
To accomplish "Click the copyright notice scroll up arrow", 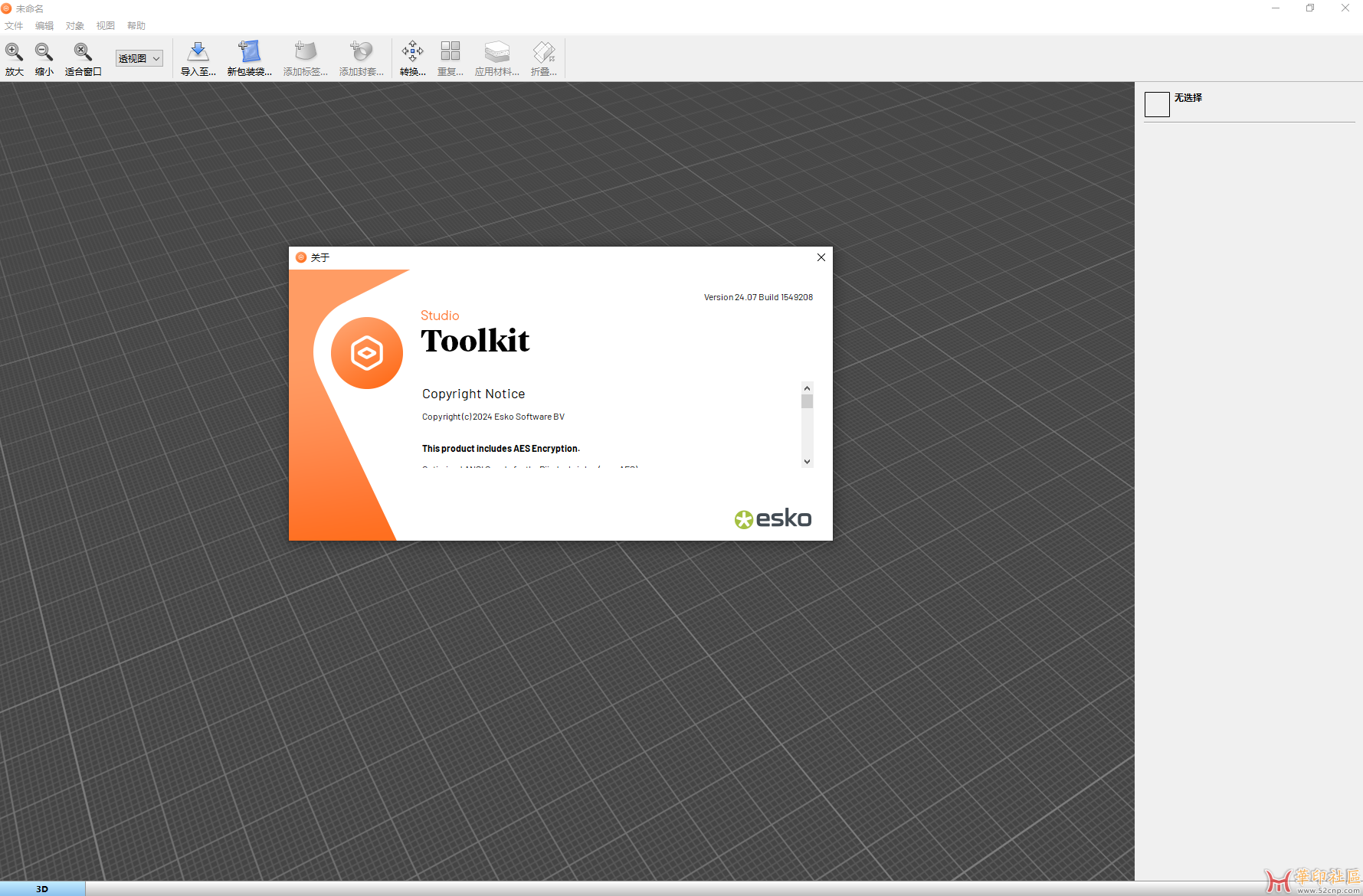I will pyautogui.click(x=807, y=388).
